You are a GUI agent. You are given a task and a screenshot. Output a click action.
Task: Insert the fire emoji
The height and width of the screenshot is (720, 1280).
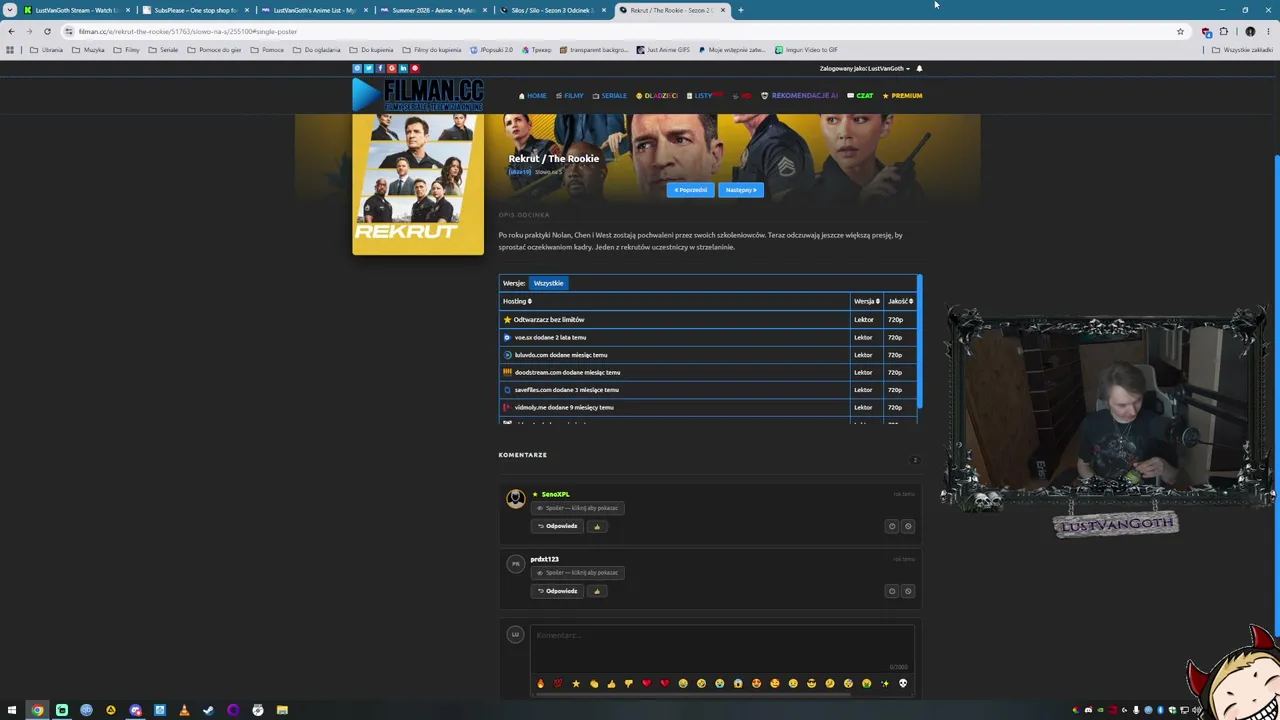(x=540, y=684)
